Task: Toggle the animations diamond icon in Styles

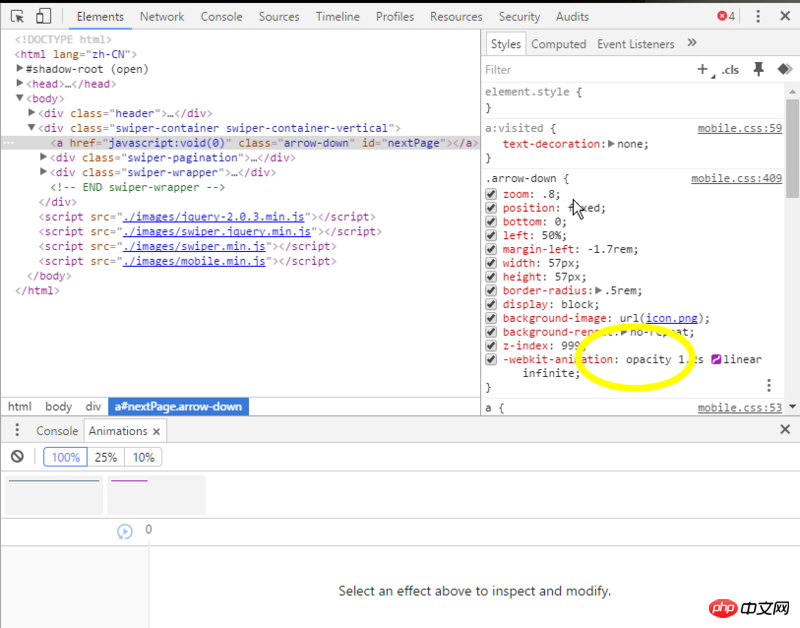Action: (785, 69)
